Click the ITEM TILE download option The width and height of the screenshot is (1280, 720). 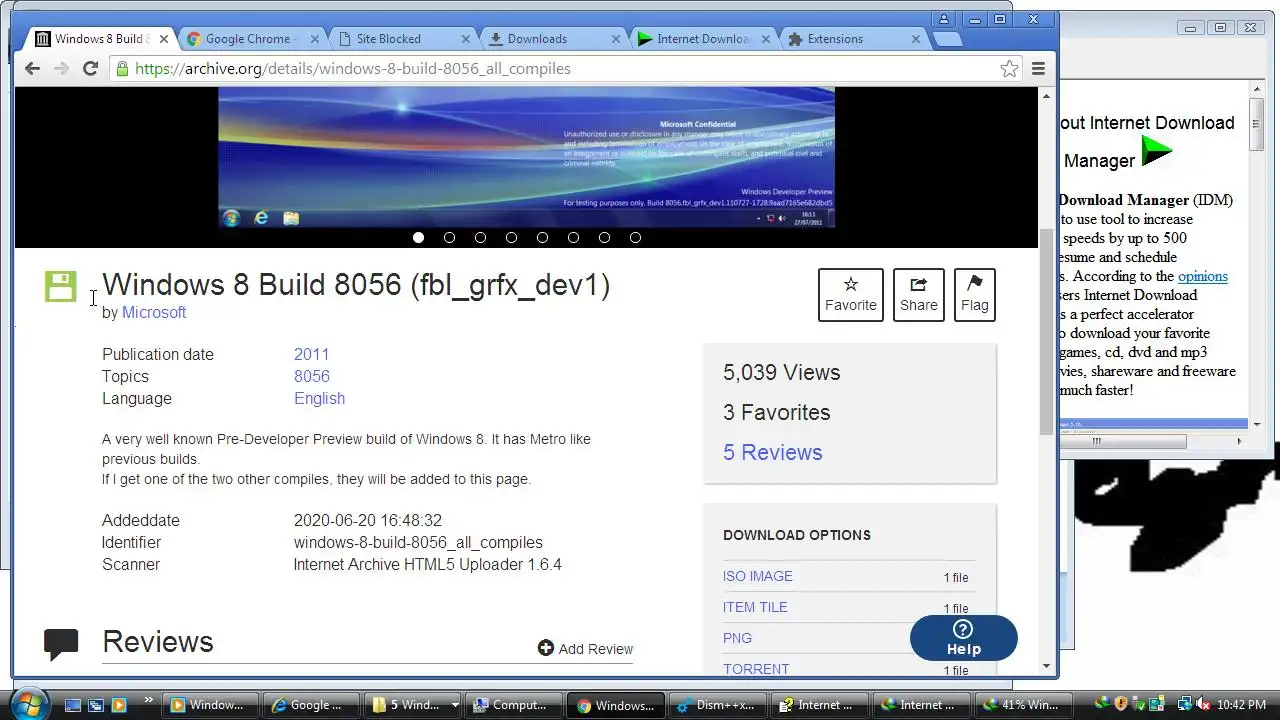755,607
